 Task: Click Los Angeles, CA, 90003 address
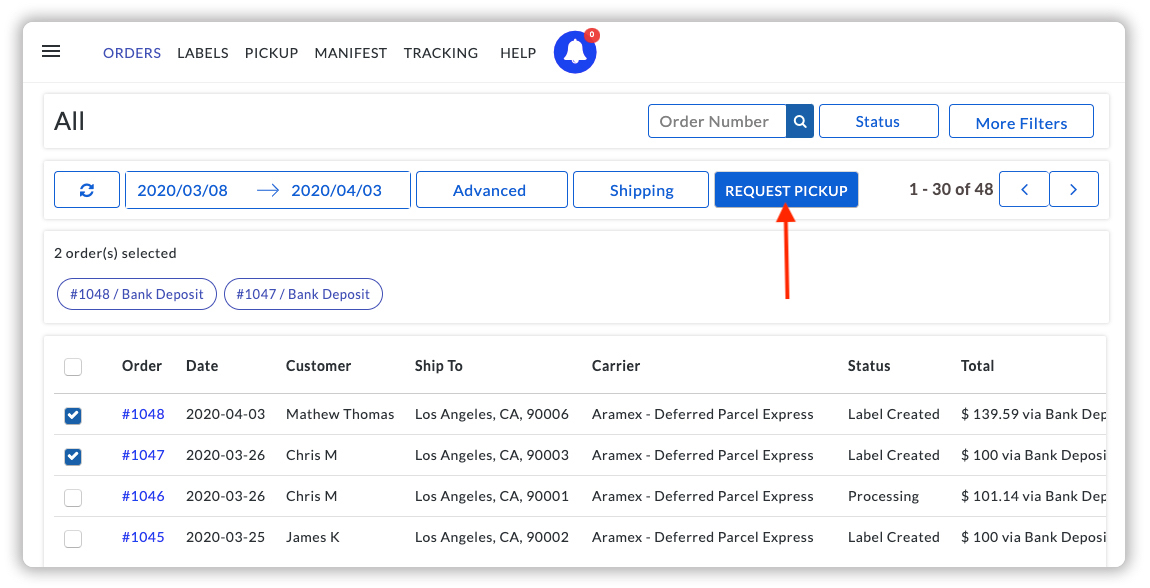[x=491, y=455]
